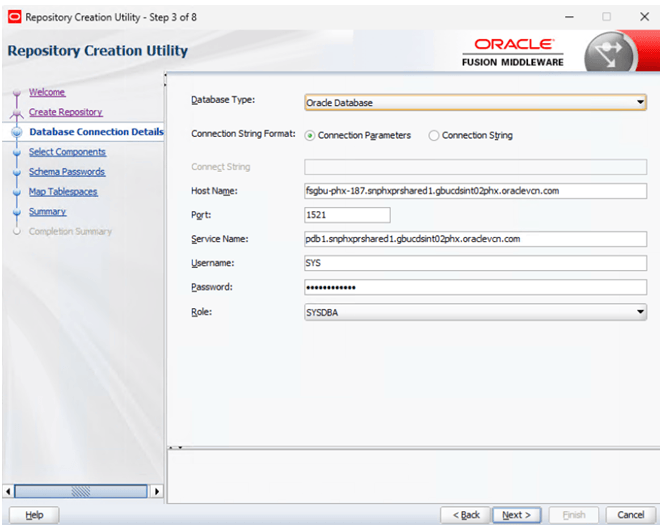Click the Port field containing 1521

347,215
